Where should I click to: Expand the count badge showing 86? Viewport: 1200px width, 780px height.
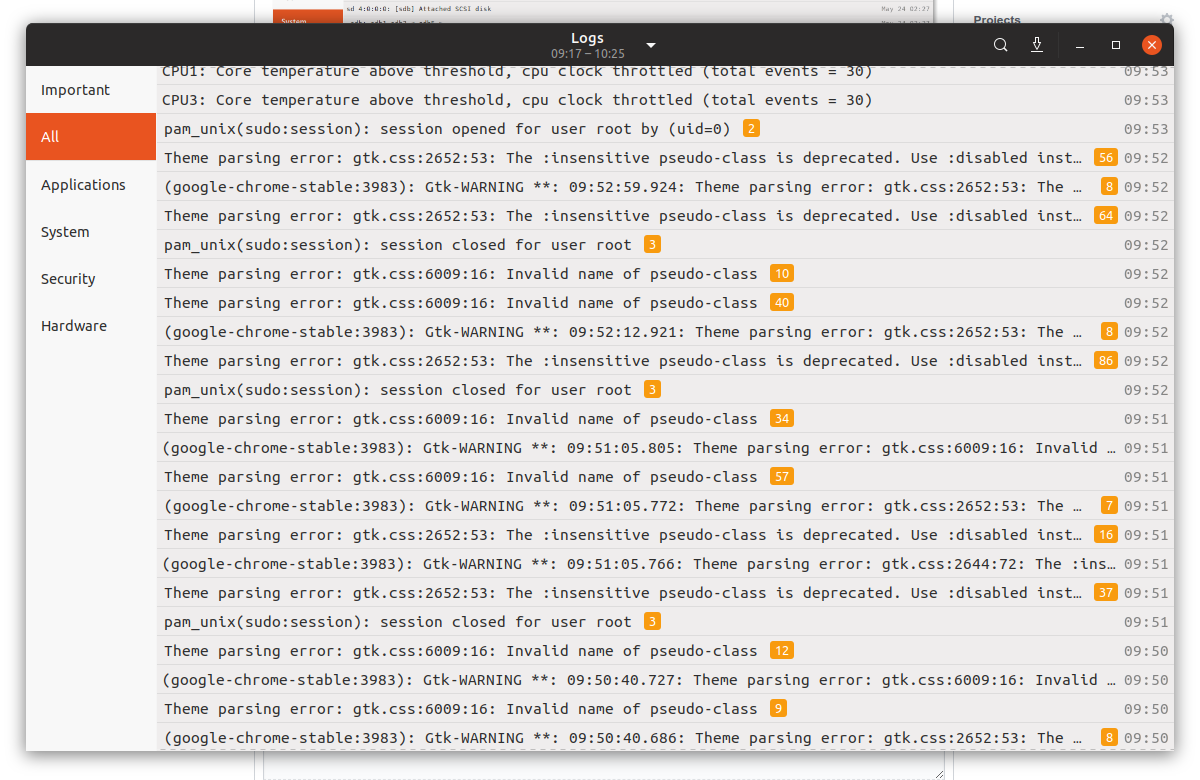(1105, 361)
